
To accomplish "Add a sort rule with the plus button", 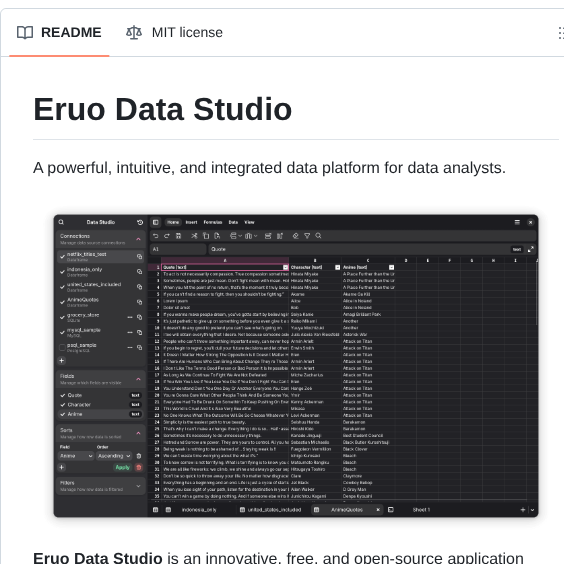I will [x=62, y=467].
